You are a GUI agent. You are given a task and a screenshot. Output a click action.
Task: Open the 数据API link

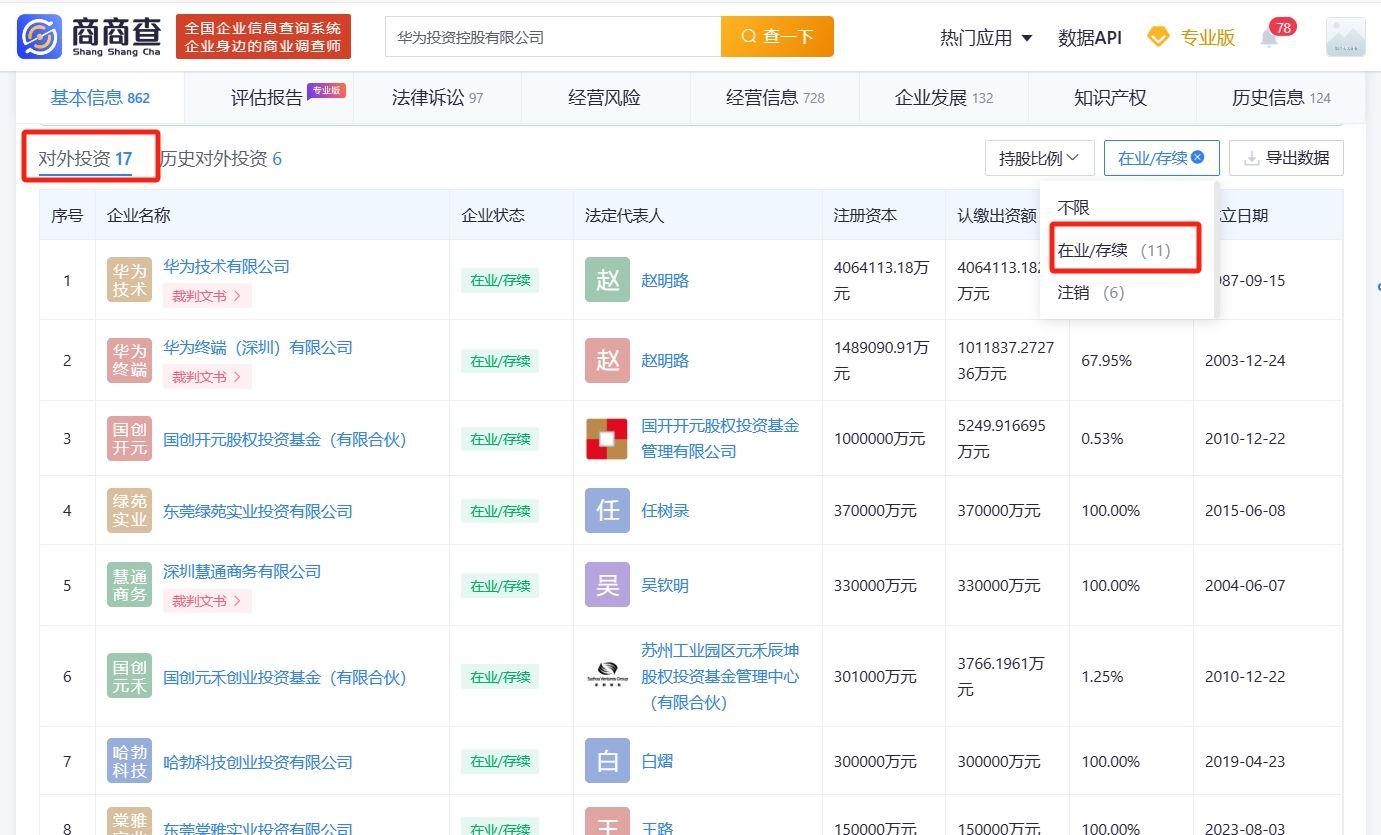coord(1090,38)
